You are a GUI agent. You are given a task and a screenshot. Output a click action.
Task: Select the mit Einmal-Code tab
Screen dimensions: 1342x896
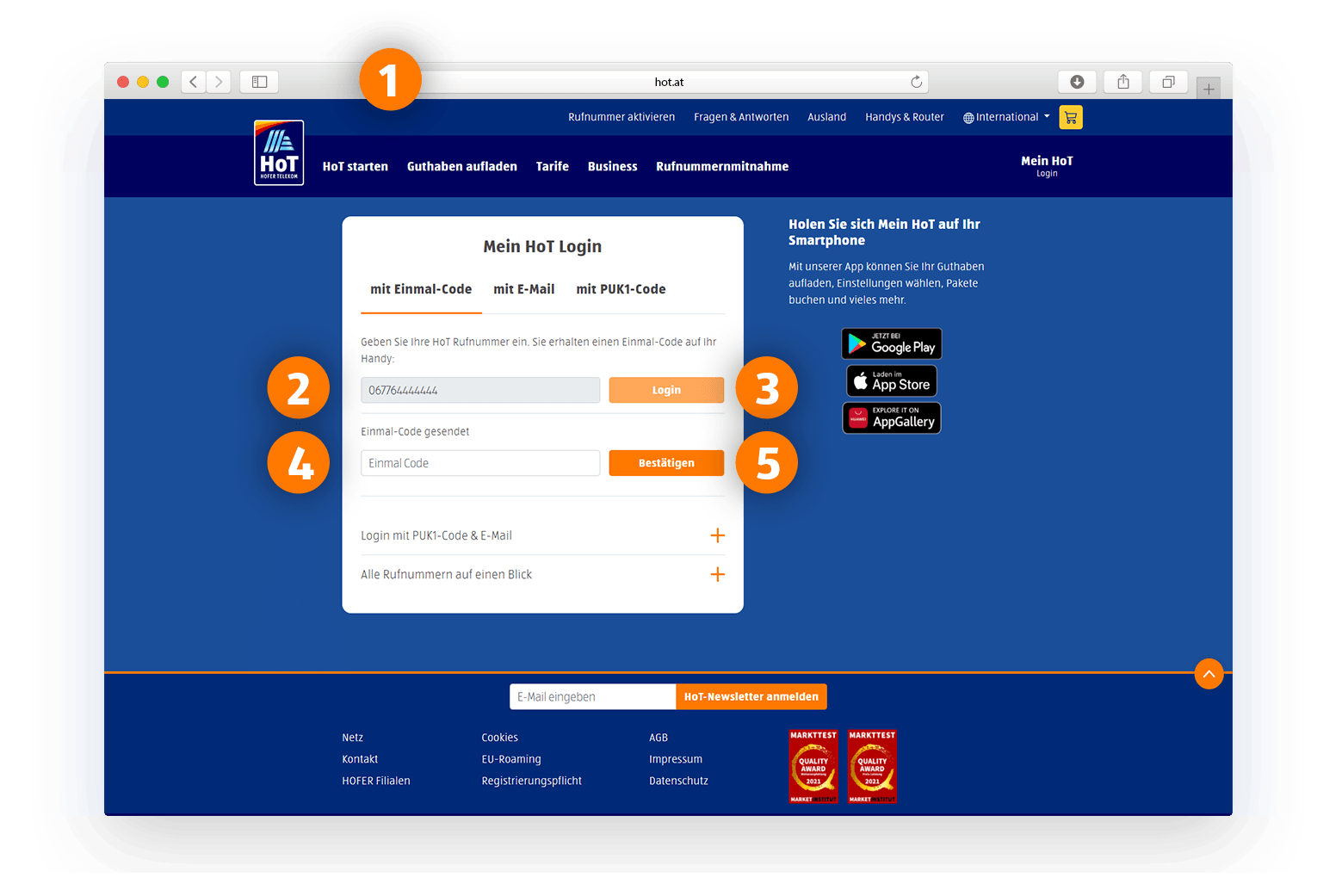click(x=421, y=289)
